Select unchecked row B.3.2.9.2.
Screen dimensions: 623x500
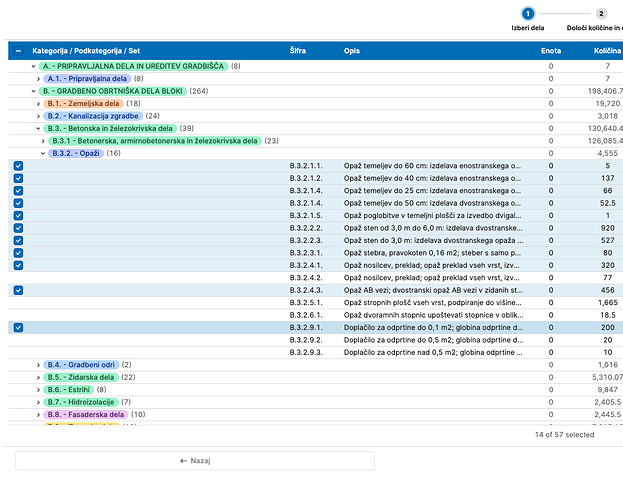pyautogui.click(x=315, y=340)
